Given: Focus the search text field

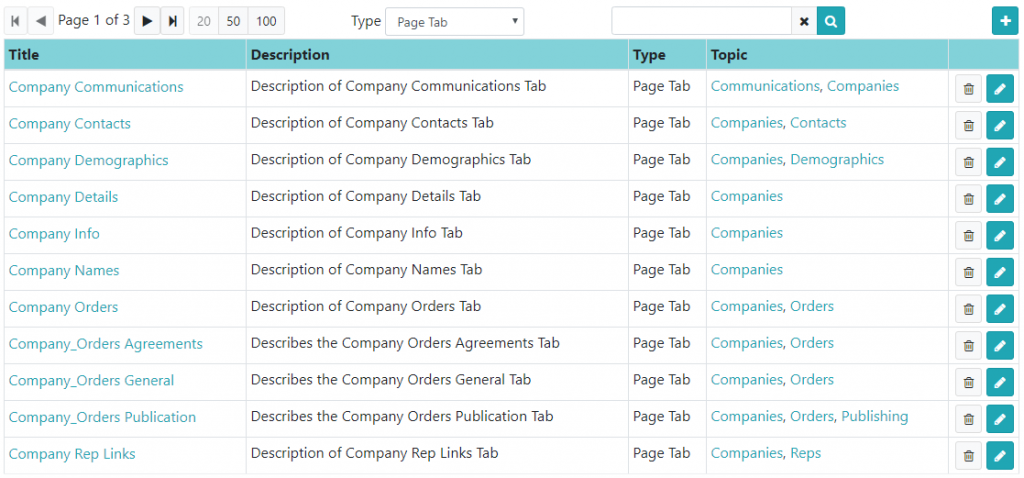Looking at the screenshot, I should (x=702, y=22).
